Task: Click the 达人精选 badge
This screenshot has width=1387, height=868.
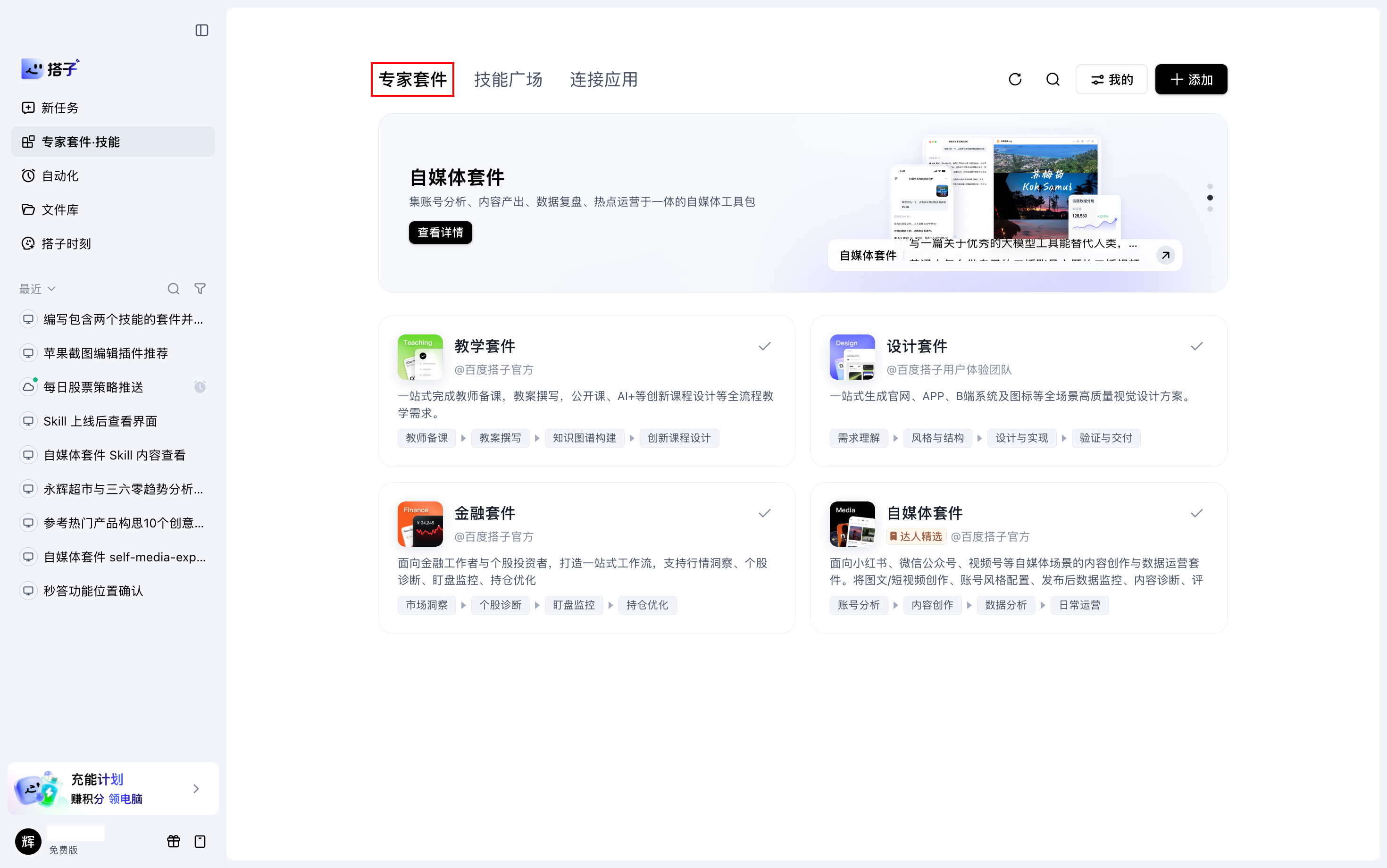Action: (916, 537)
